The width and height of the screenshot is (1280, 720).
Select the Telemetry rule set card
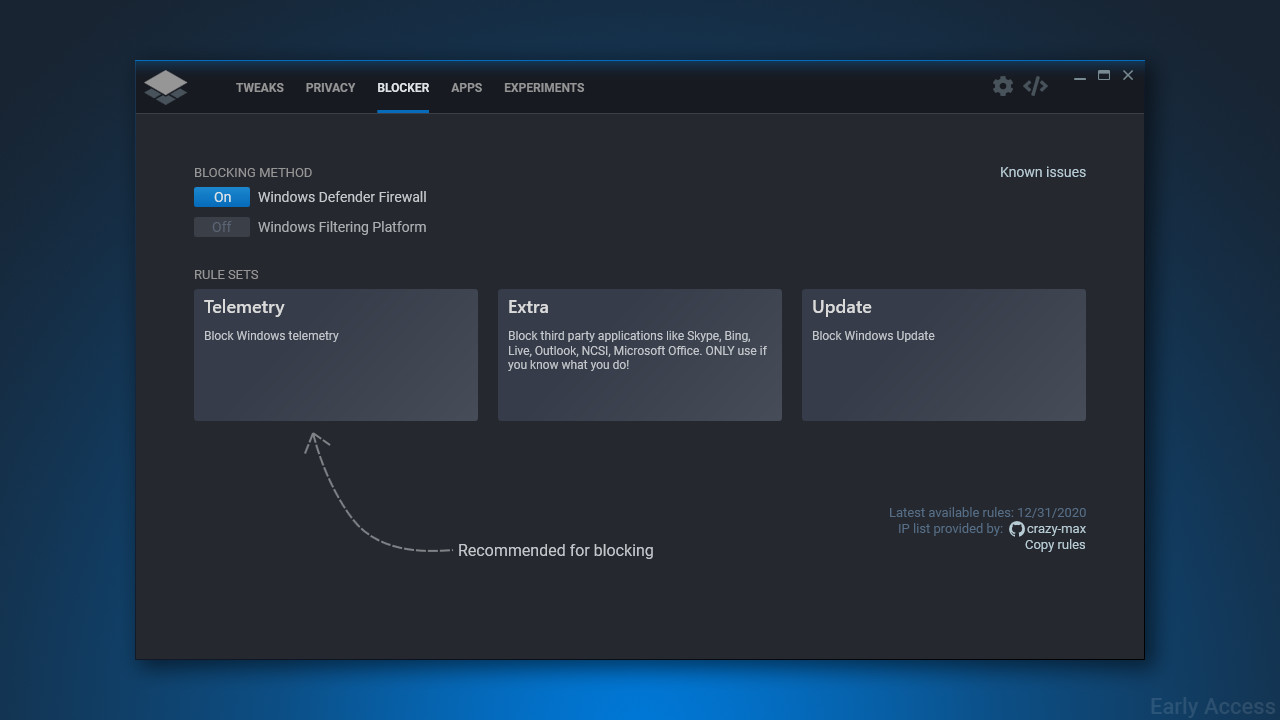tap(336, 355)
